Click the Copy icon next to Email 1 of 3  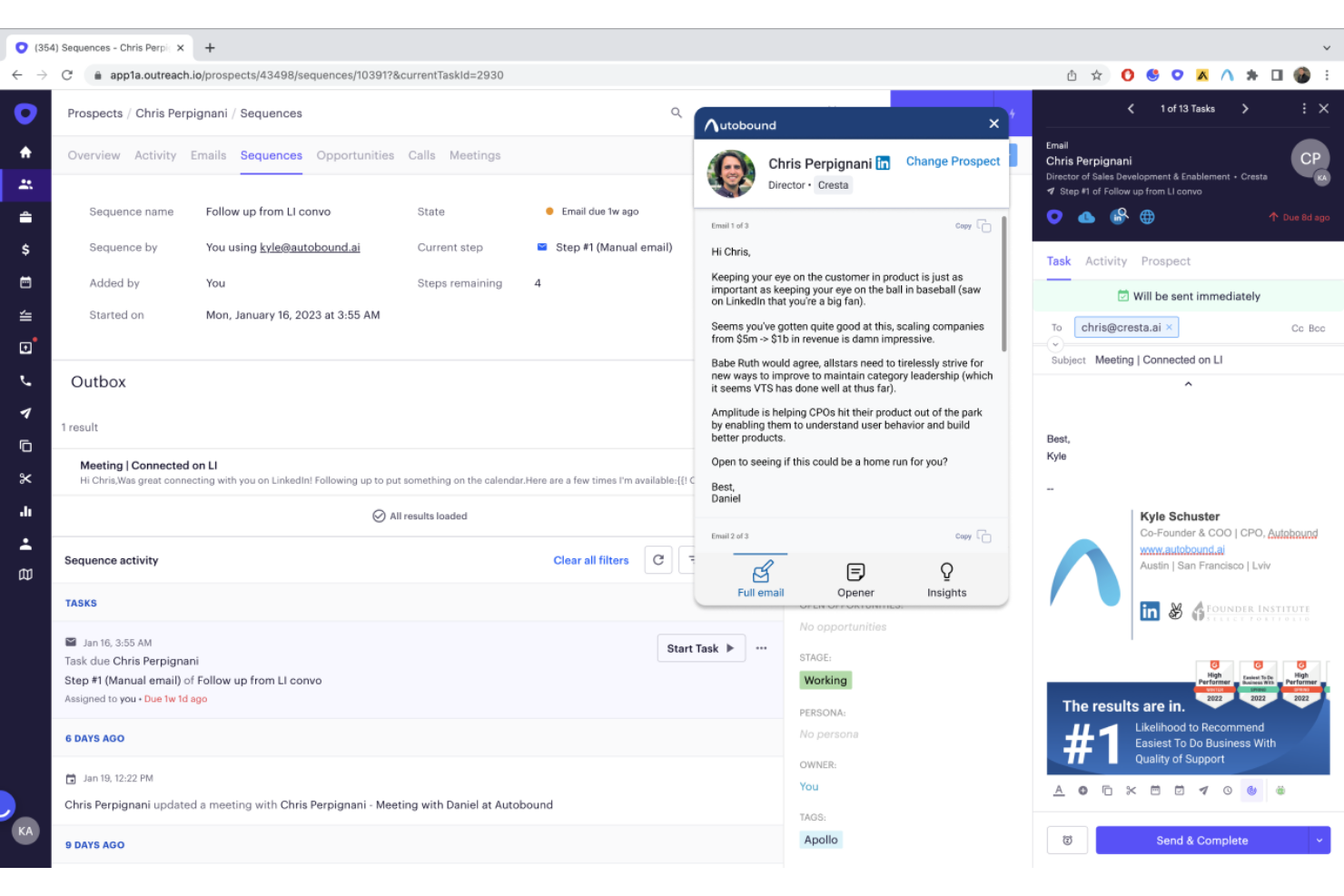(983, 226)
